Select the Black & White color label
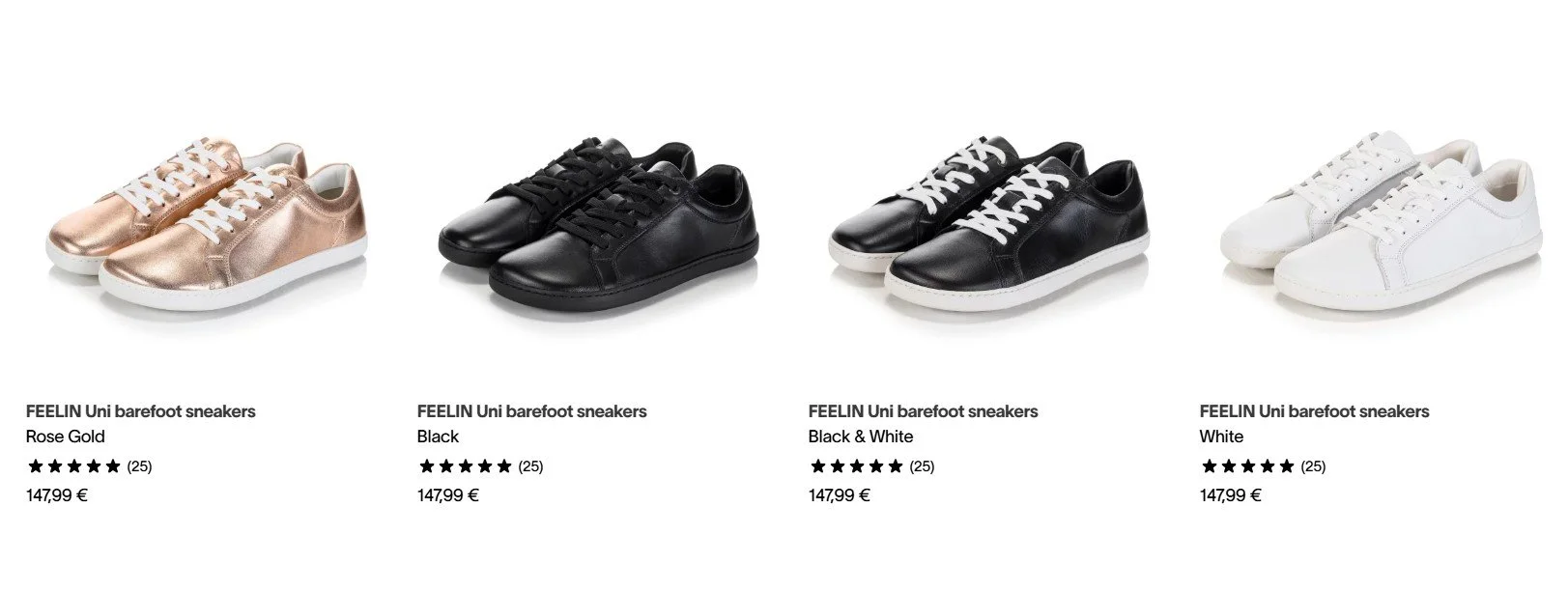The height and width of the screenshot is (592, 1568). point(861,437)
